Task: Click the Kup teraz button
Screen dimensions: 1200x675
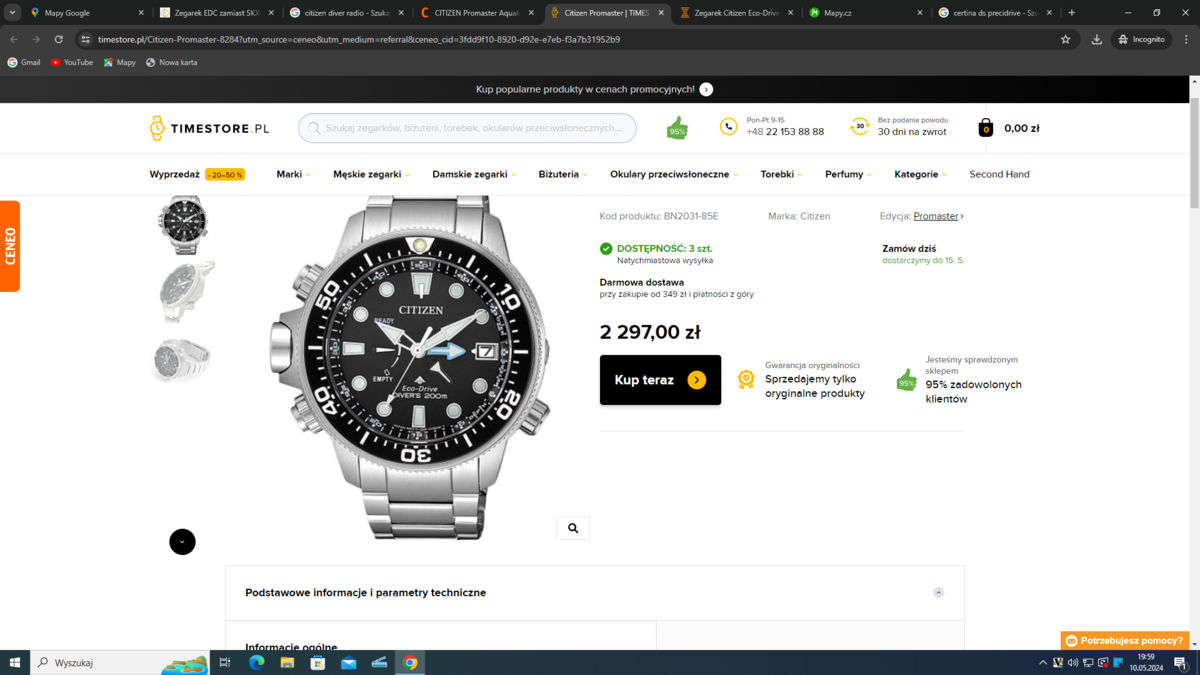Action: [660, 380]
